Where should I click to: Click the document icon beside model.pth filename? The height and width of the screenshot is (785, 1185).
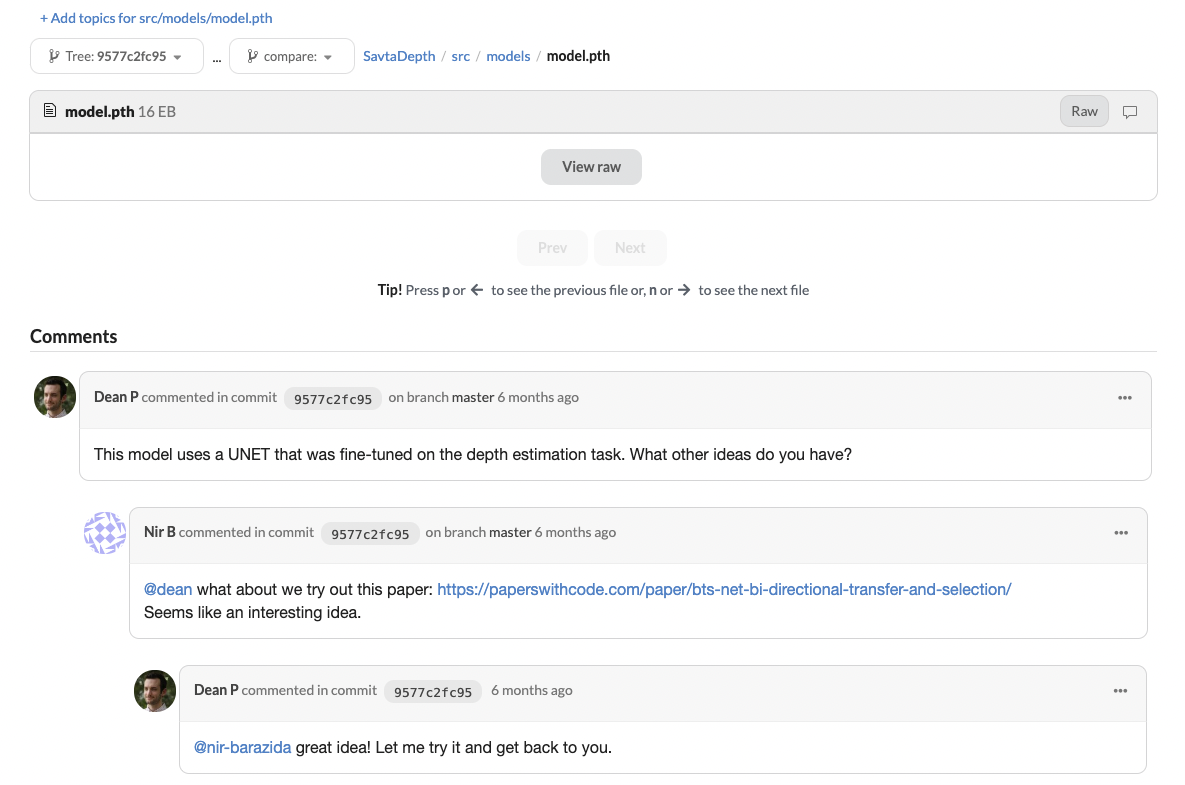[49, 110]
